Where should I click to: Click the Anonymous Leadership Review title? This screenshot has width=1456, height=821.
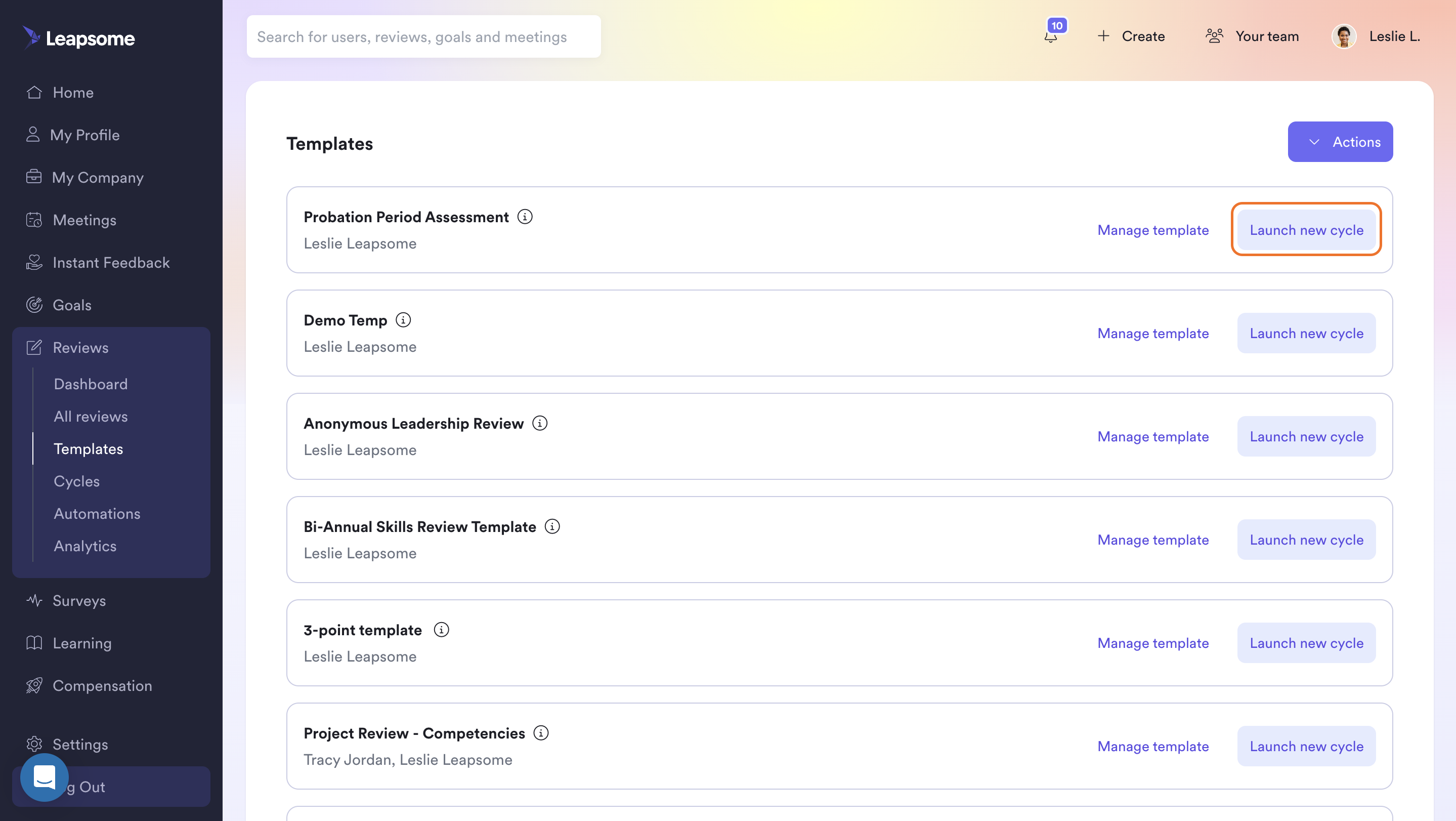point(414,424)
